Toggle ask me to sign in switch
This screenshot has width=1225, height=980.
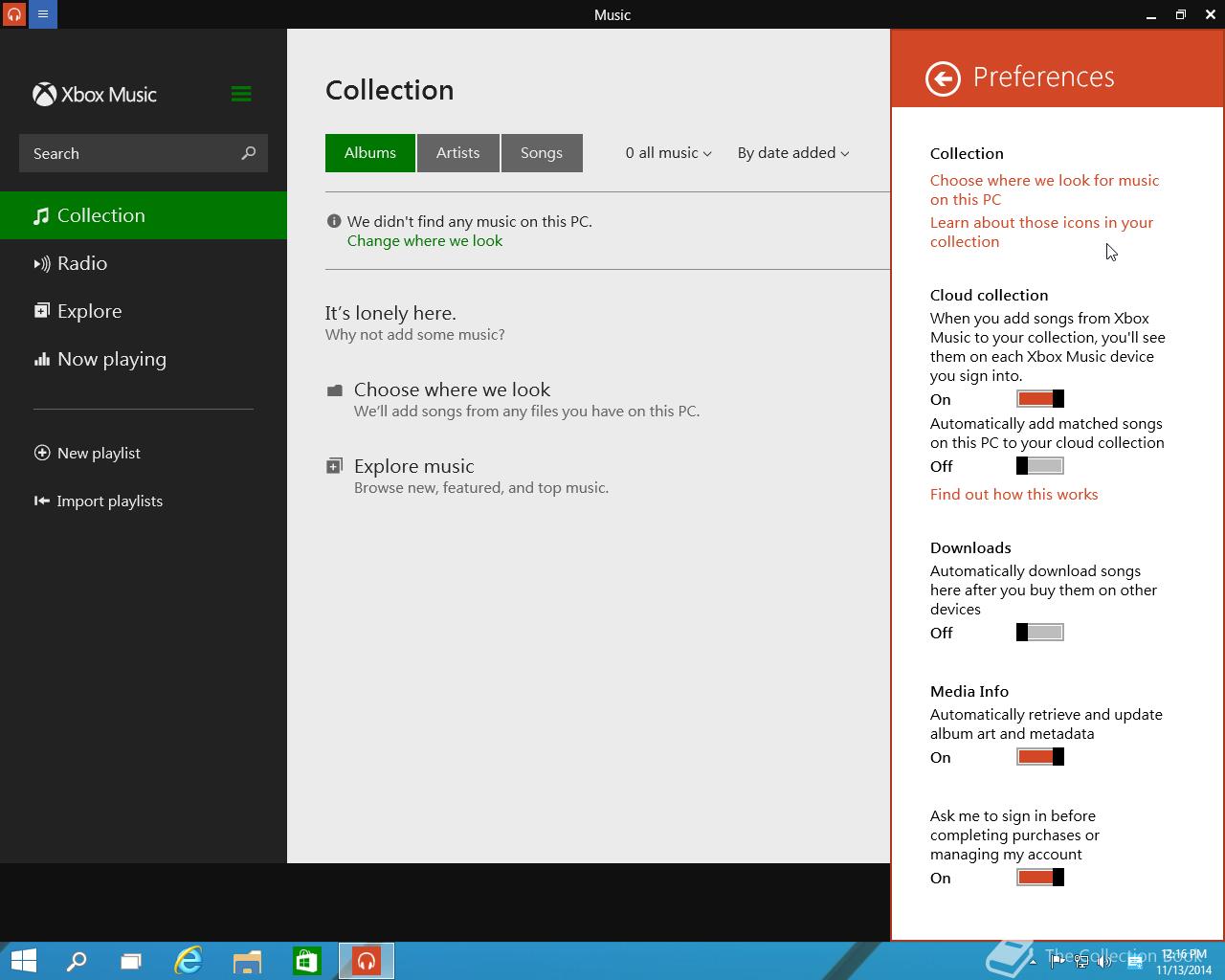[1040, 878]
